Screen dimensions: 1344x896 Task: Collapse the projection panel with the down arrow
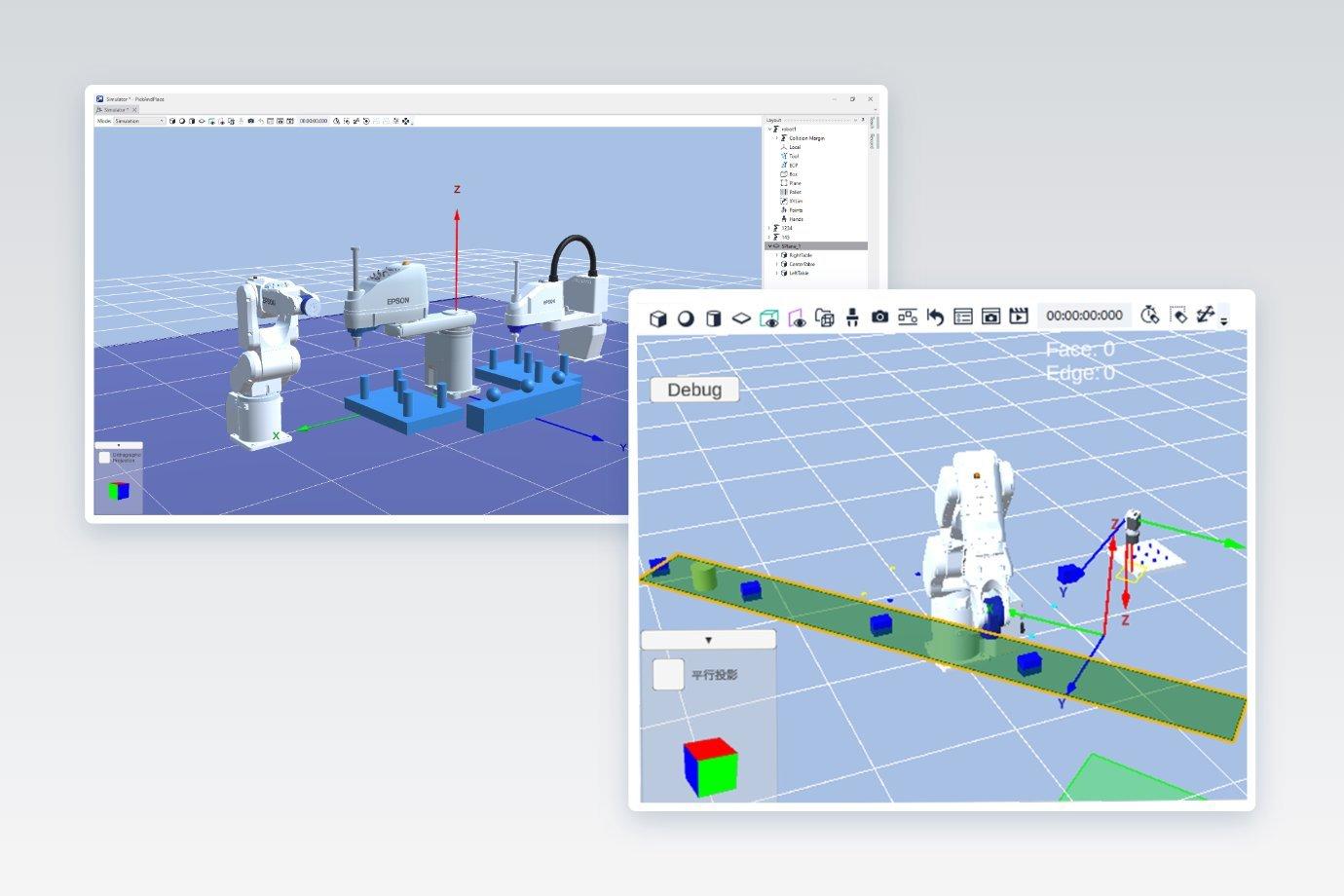(708, 640)
